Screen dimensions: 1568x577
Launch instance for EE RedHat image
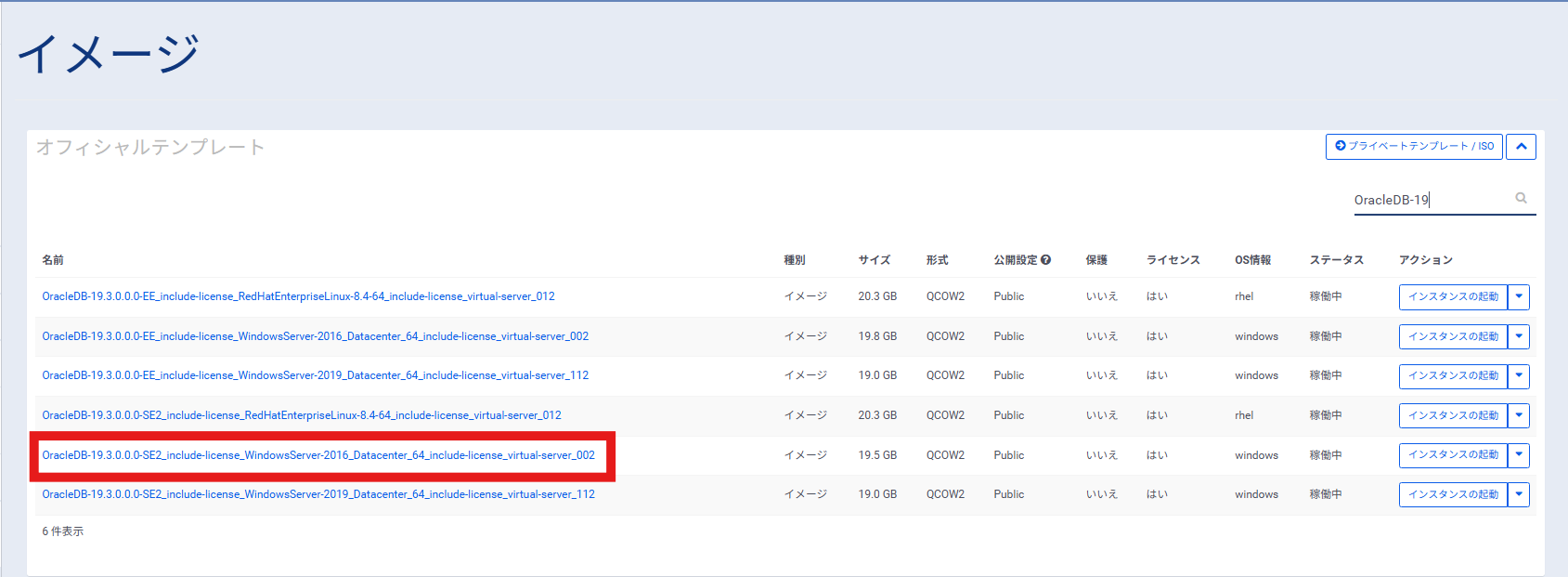1453,297
